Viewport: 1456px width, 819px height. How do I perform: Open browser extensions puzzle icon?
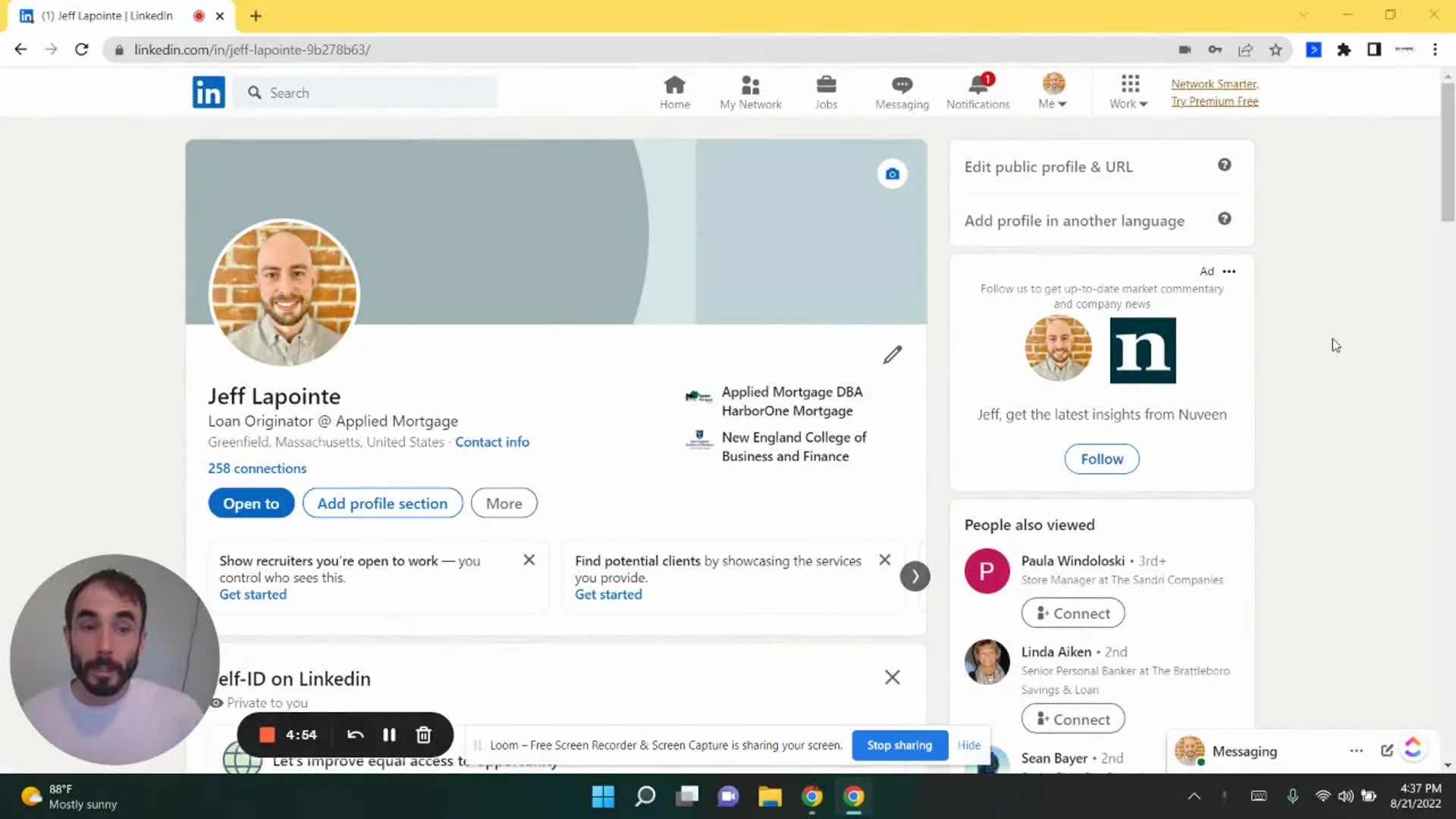1344,50
